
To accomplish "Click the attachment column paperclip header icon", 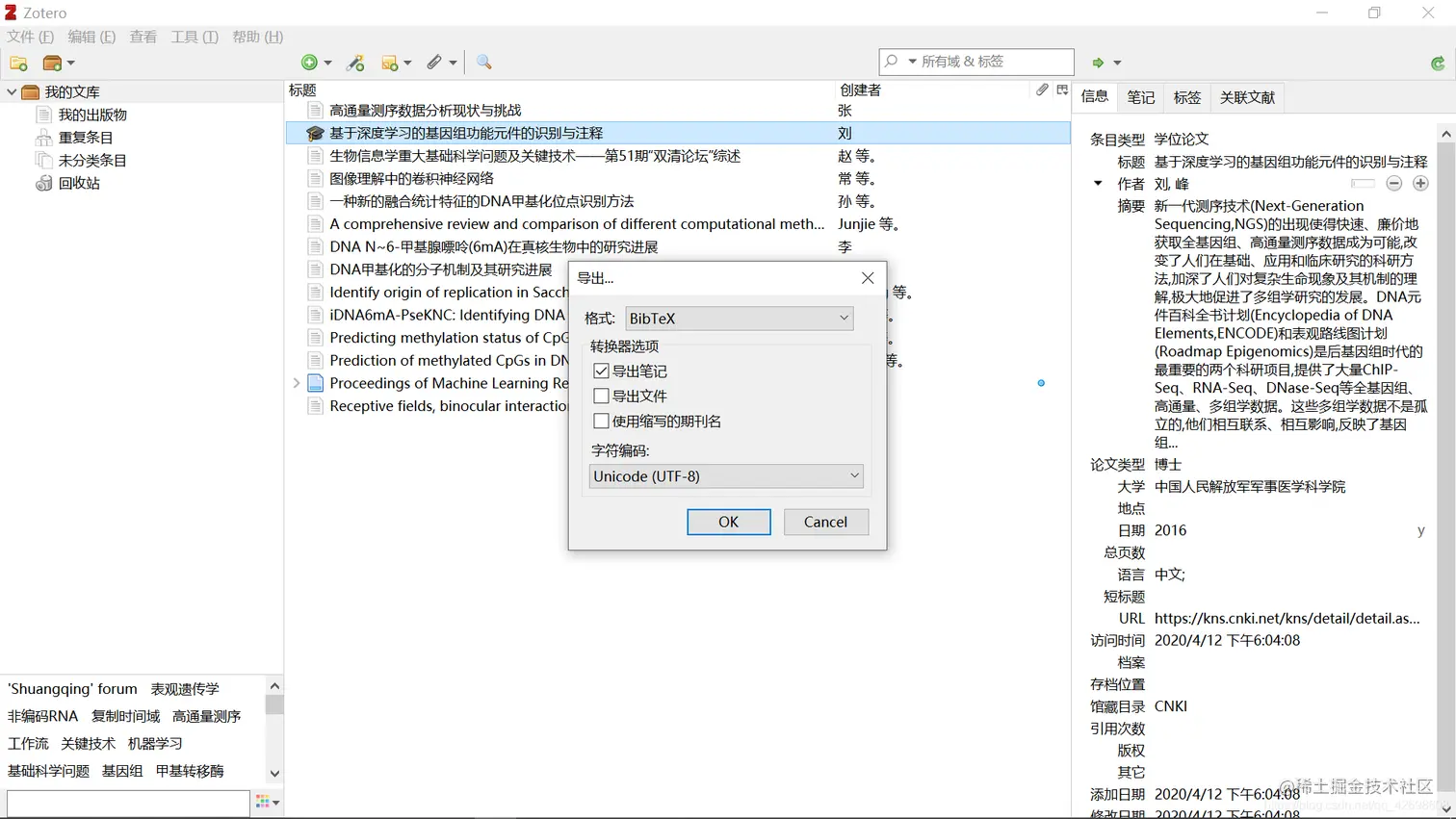I will click(x=1042, y=90).
